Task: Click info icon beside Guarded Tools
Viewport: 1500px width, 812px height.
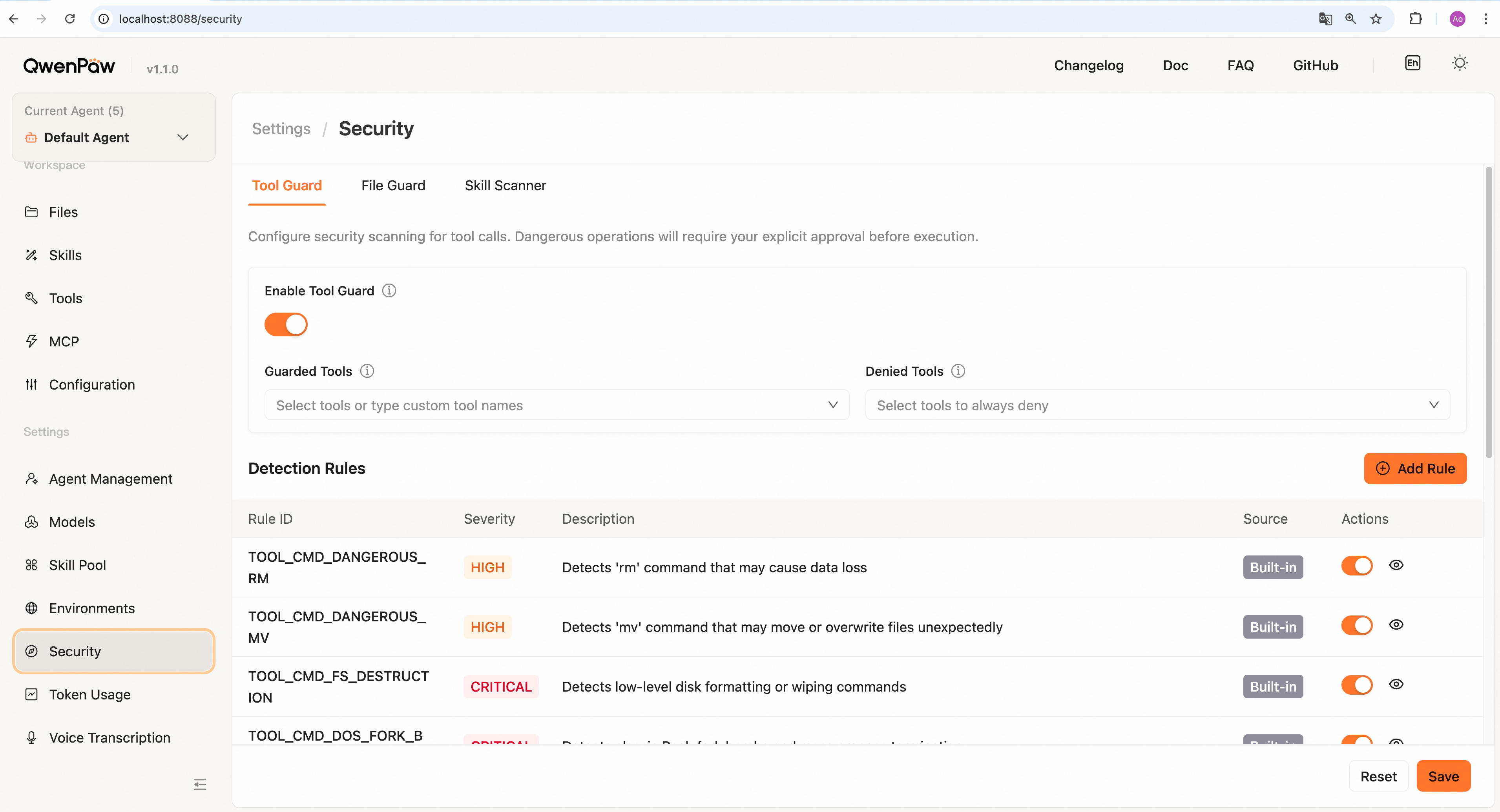Action: 367,371
